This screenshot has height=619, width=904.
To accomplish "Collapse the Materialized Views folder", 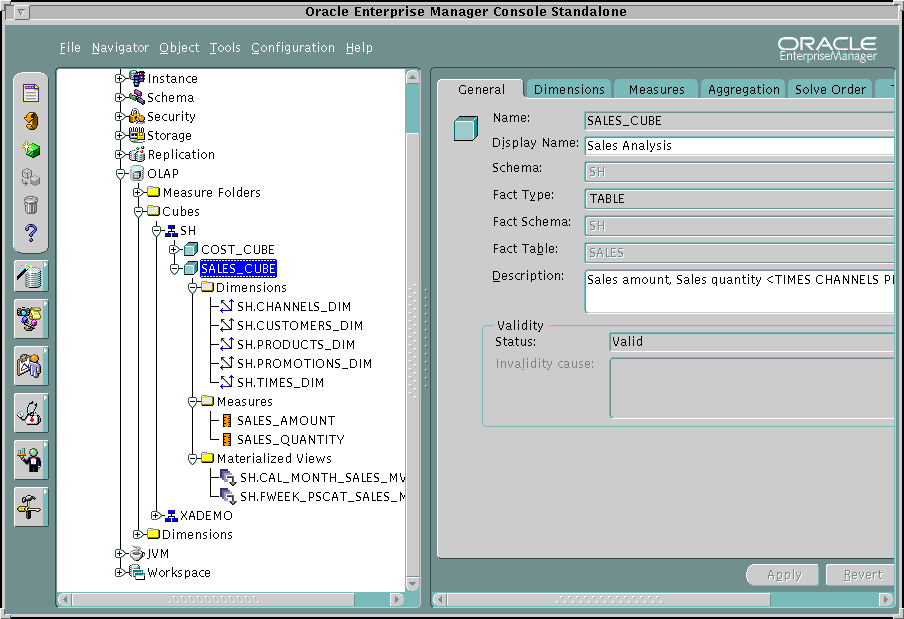I will point(192,458).
